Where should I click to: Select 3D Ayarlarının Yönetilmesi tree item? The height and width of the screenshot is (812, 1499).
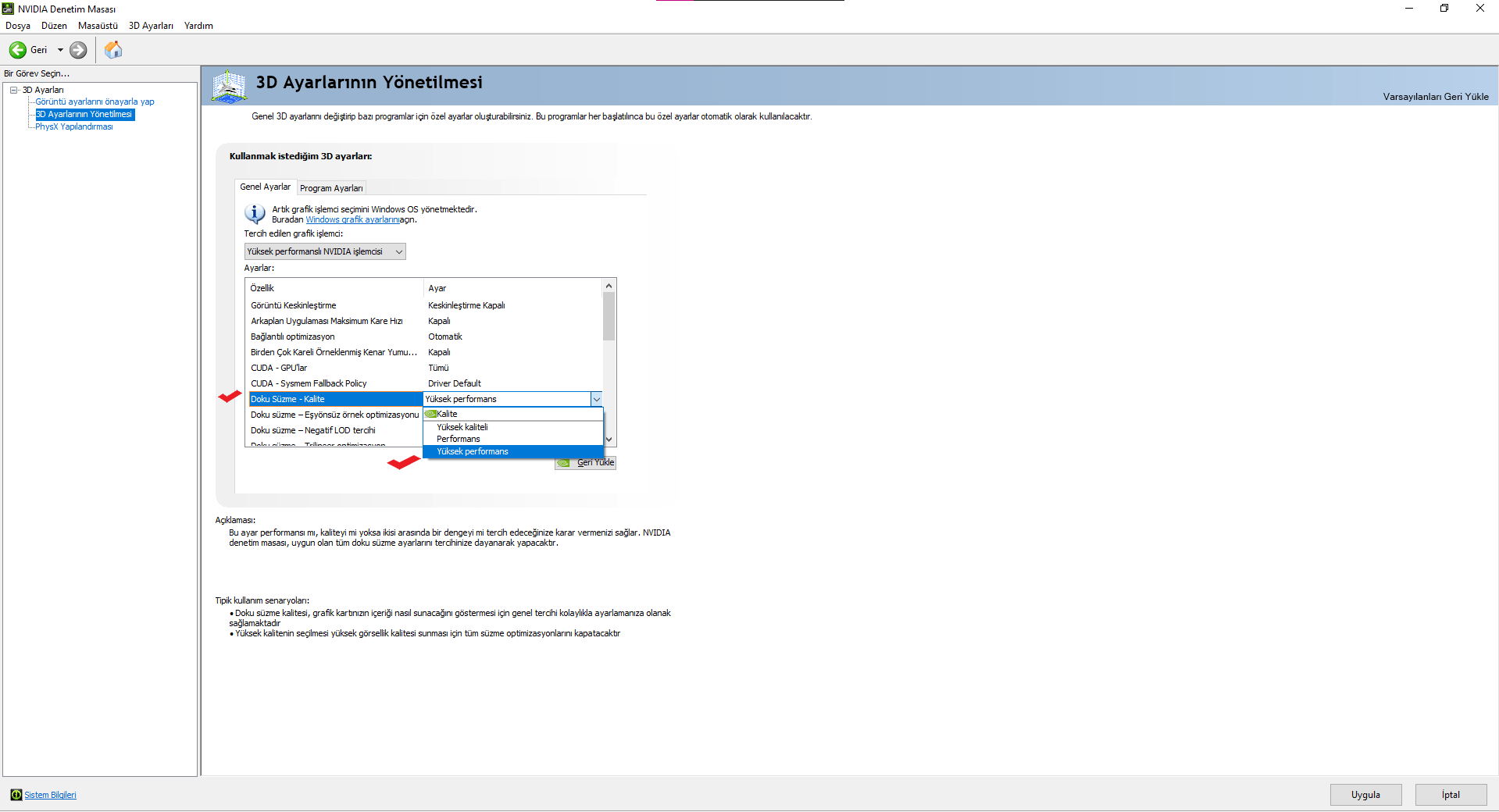pos(84,114)
